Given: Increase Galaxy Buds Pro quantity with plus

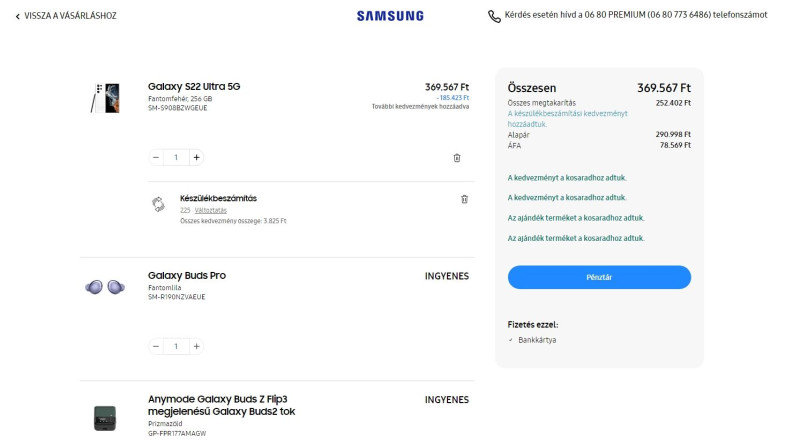Looking at the screenshot, I should click(x=196, y=346).
